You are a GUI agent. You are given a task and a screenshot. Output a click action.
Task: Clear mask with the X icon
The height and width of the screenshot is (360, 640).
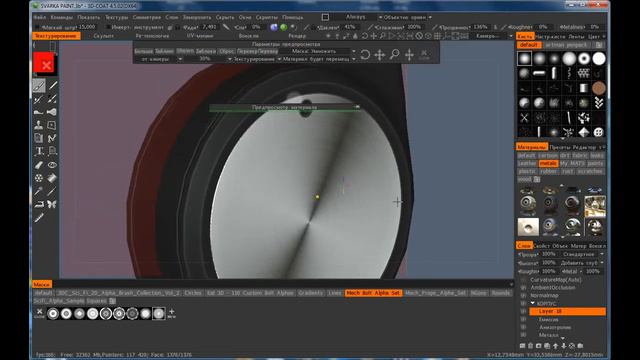(39, 313)
